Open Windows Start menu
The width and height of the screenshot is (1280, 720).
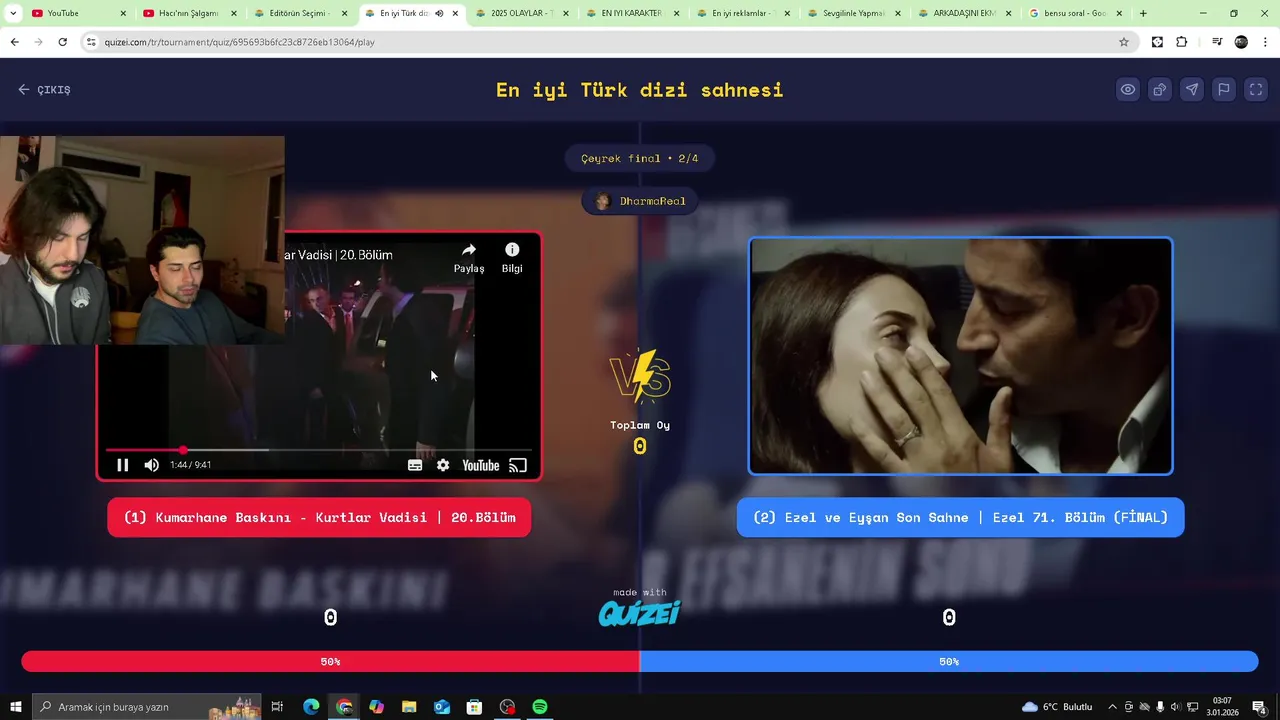[15, 707]
